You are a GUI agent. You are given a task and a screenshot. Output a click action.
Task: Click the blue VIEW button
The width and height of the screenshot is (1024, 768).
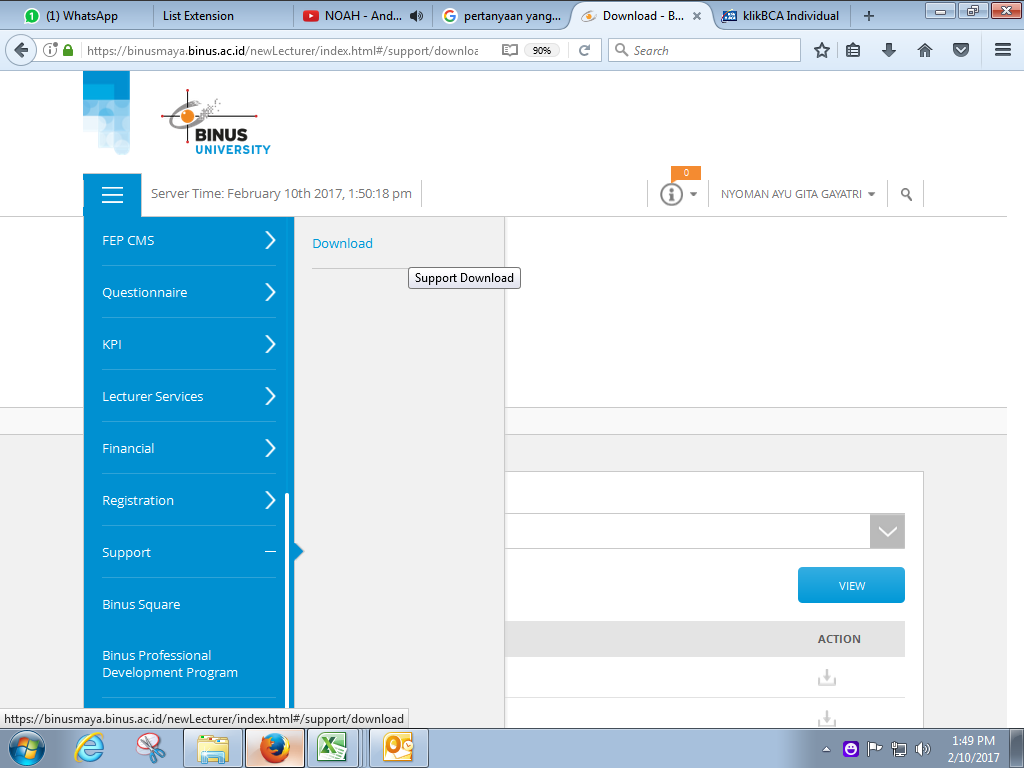point(851,586)
